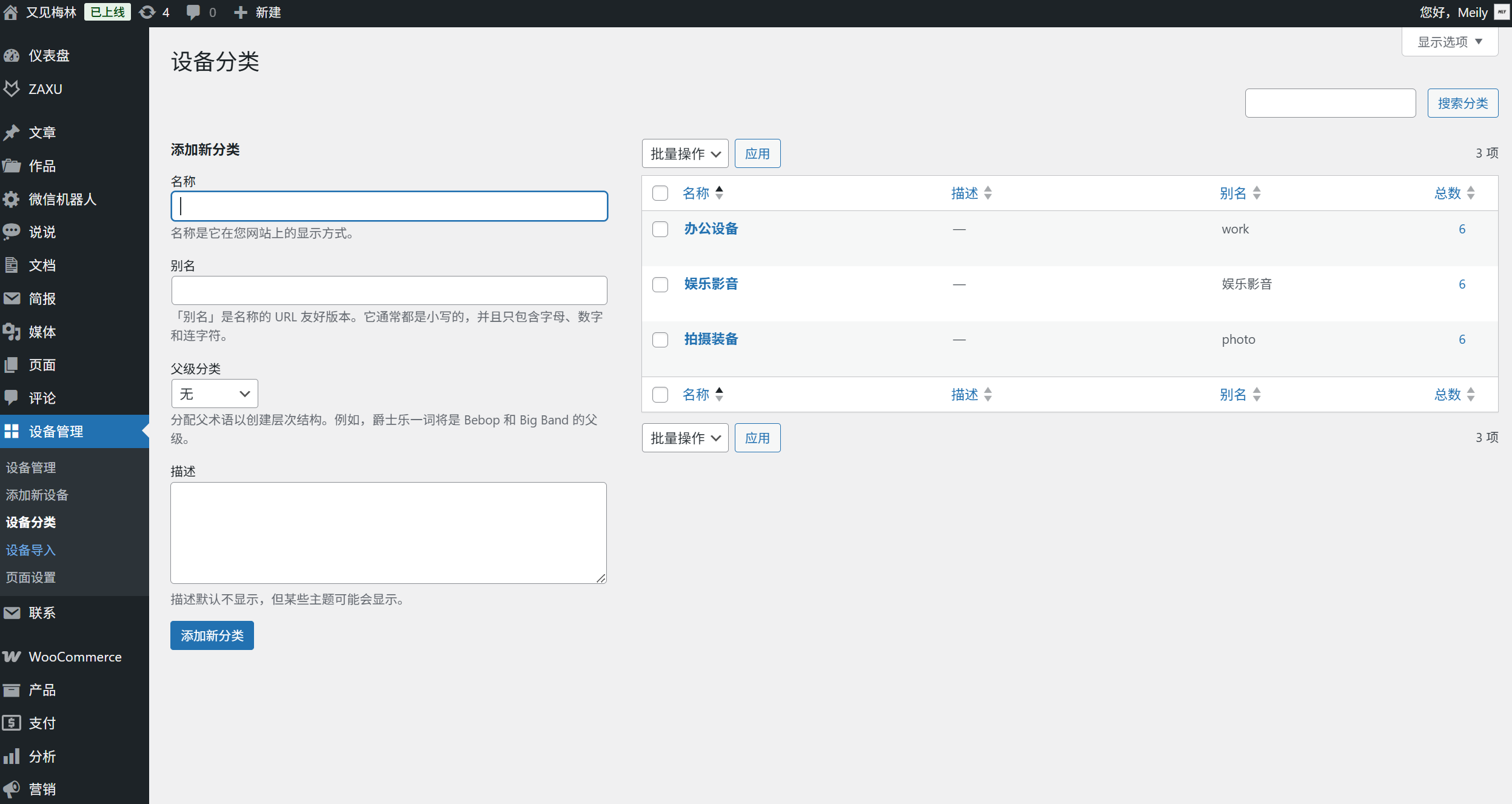Check the select-all box in bottom footer
Image resolution: width=1512 pixels, height=804 pixels.
(x=660, y=395)
